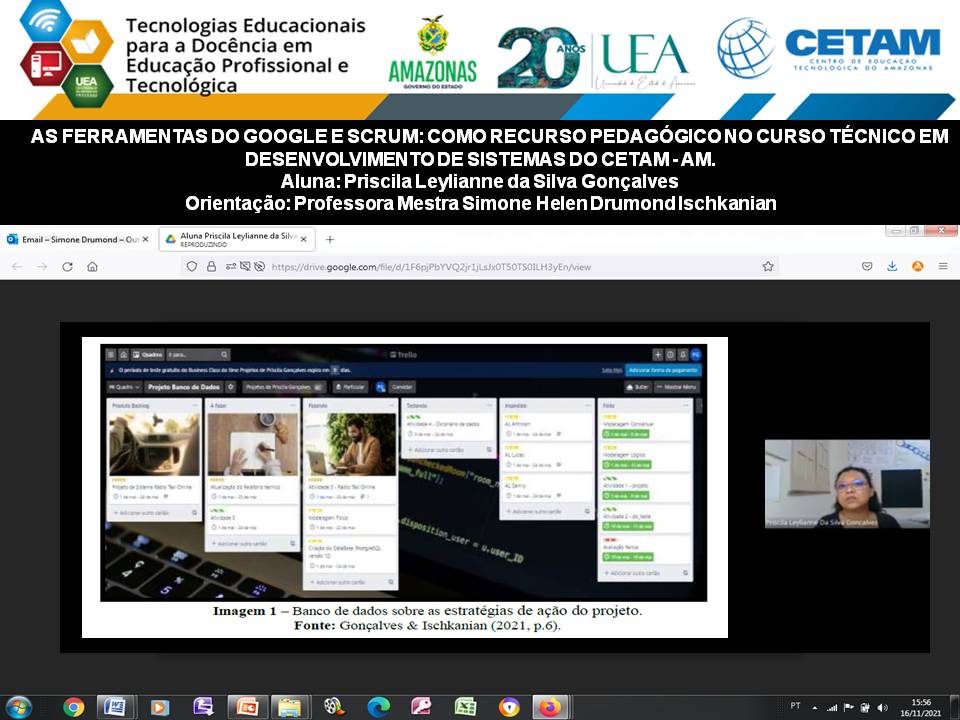Open the Trello notifications bell
The height and width of the screenshot is (720, 960).
coord(683,354)
